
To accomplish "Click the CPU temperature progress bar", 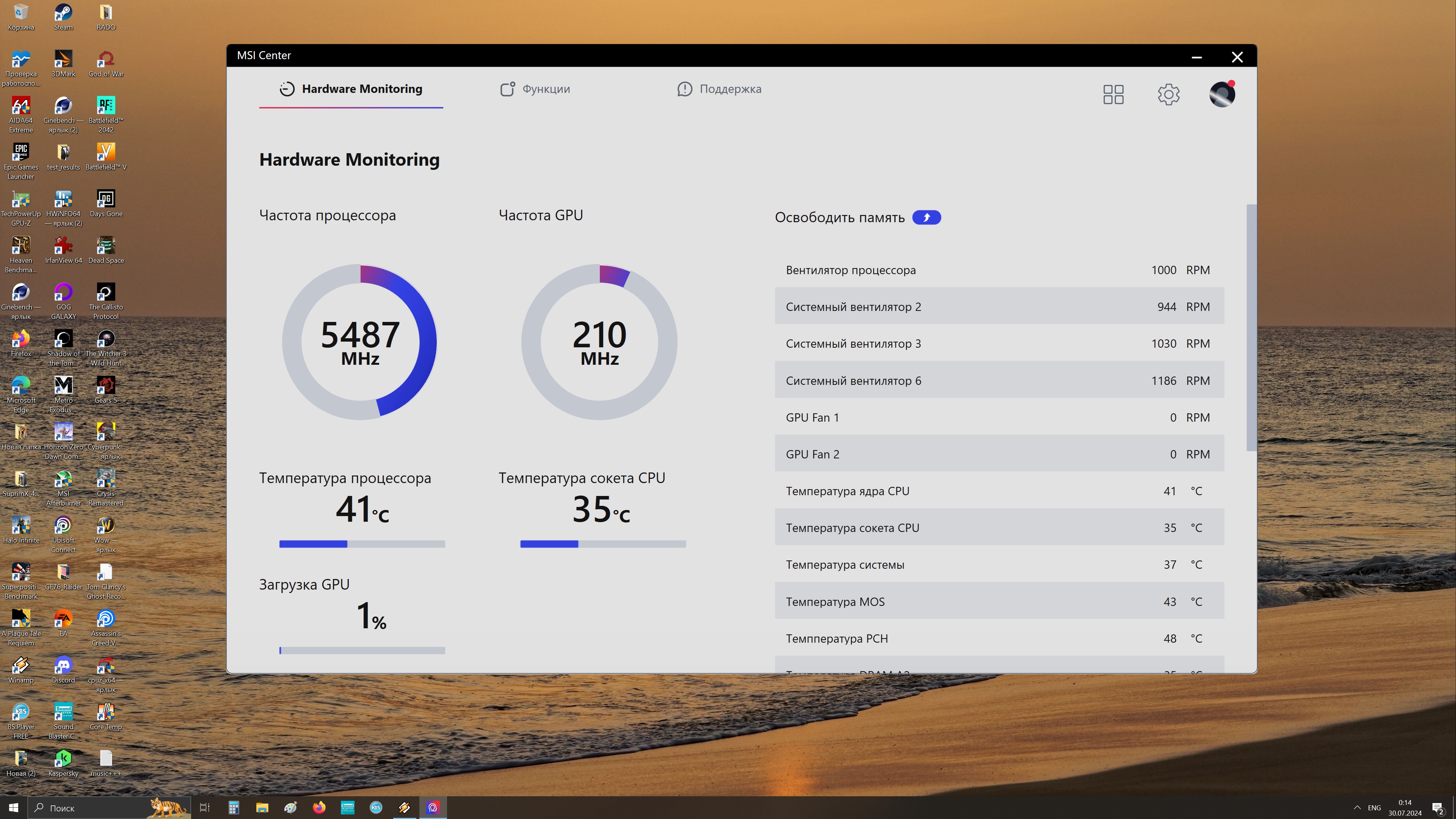I will pyautogui.click(x=362, y=544).
